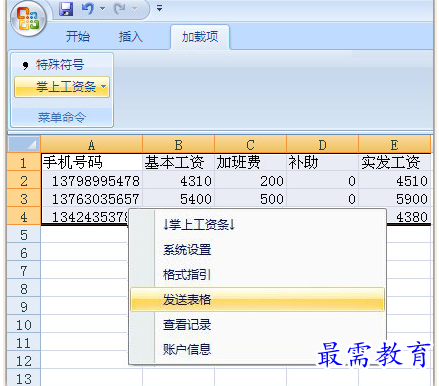Open Customize Quick Access Toolbar dropdown
Image resolution: width=439 pixels, height=386 pixels.
159,8
